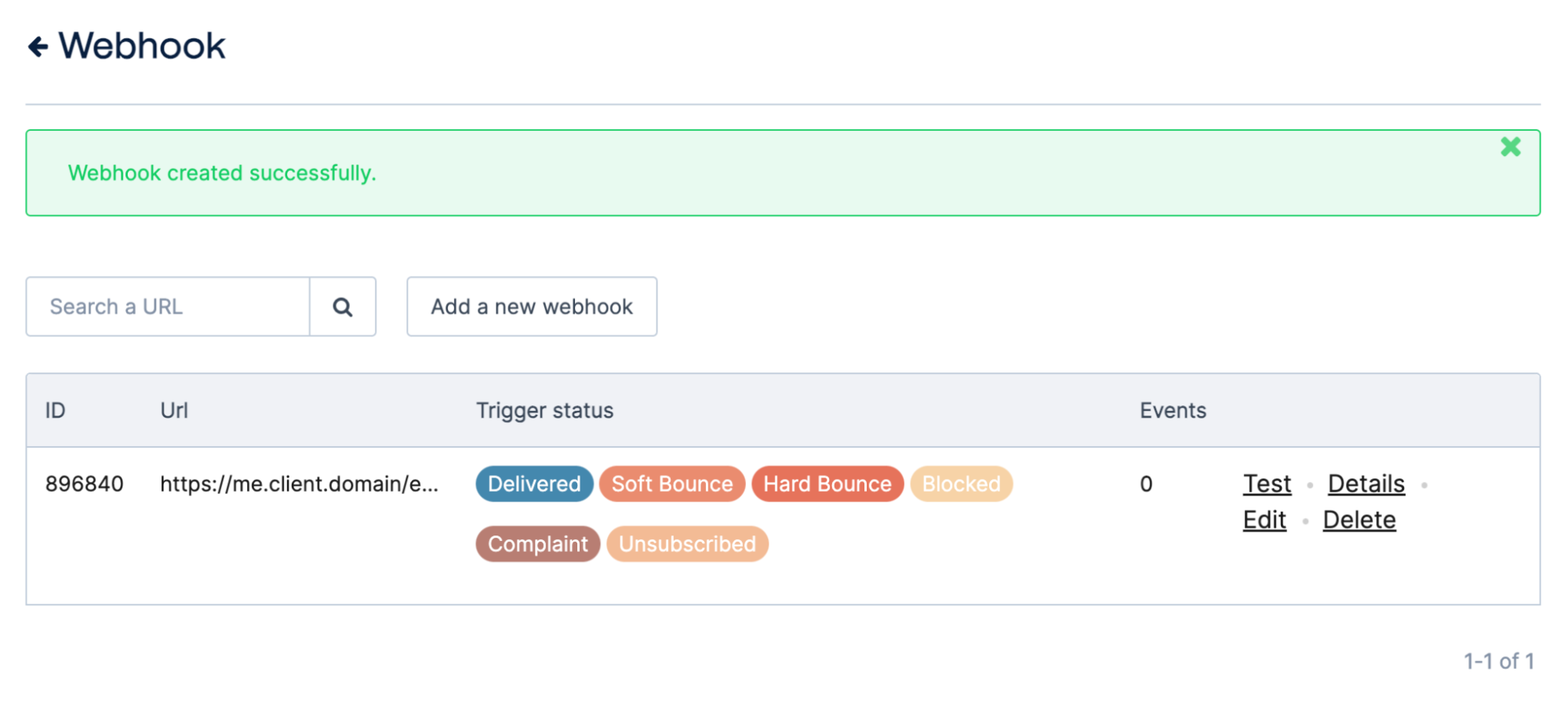The width and height of the screenshot is (1568, 704).
Task: Click the Soft Bounce status badge
Action: [672, 484]
